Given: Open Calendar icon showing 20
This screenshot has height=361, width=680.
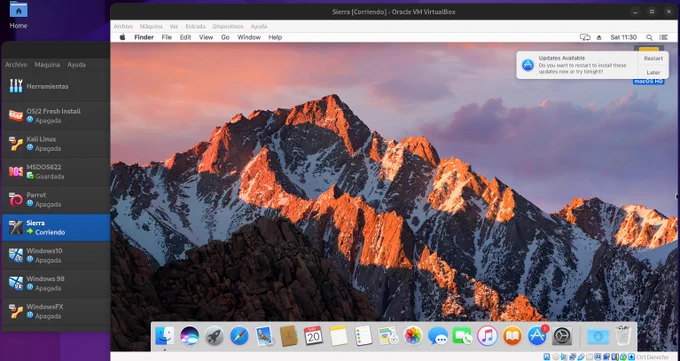Looking at the screenshot, I should (313, 336).
